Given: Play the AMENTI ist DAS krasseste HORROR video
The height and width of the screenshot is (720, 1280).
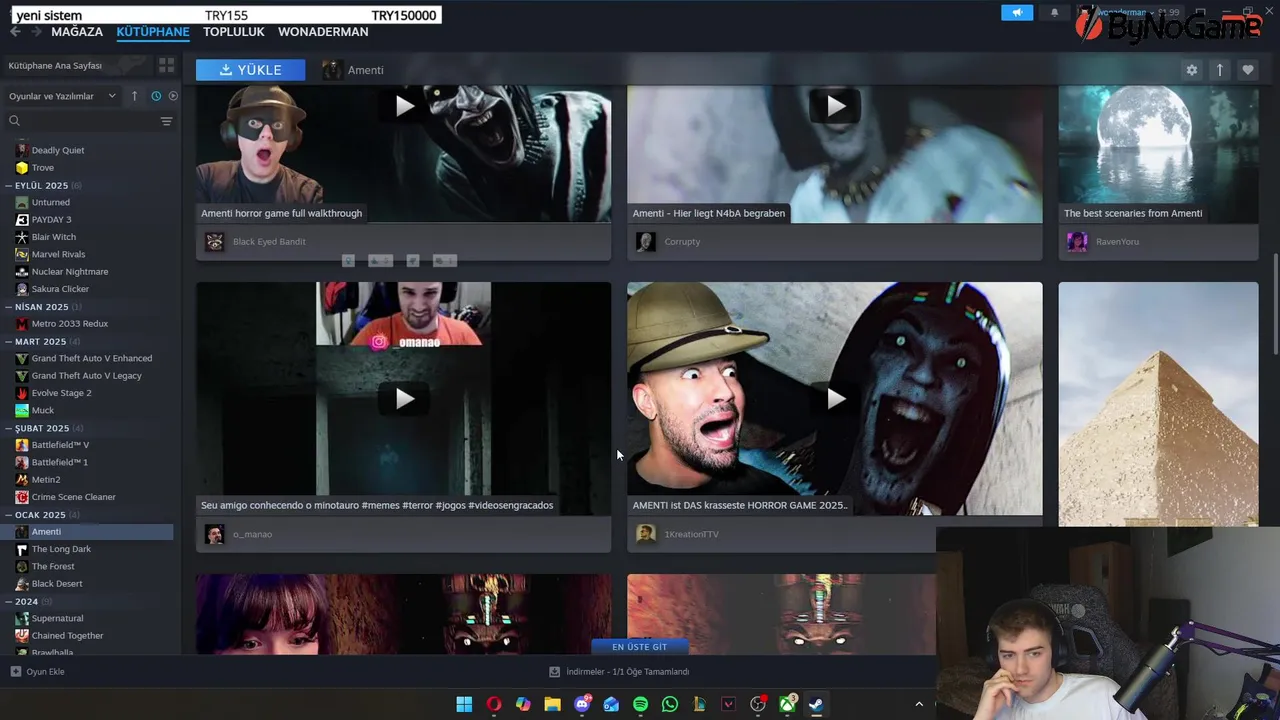Looking at the screenshot, I should 835,399.
